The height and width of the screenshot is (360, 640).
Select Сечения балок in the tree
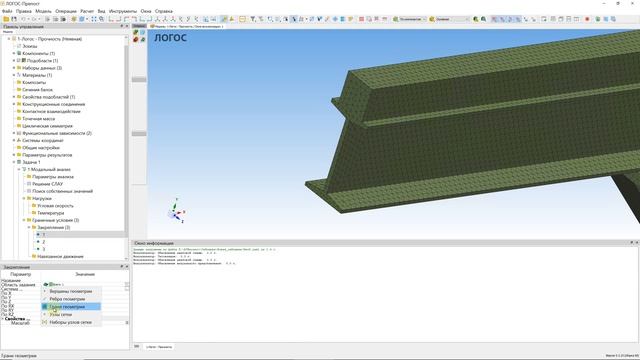click(38, 89)
